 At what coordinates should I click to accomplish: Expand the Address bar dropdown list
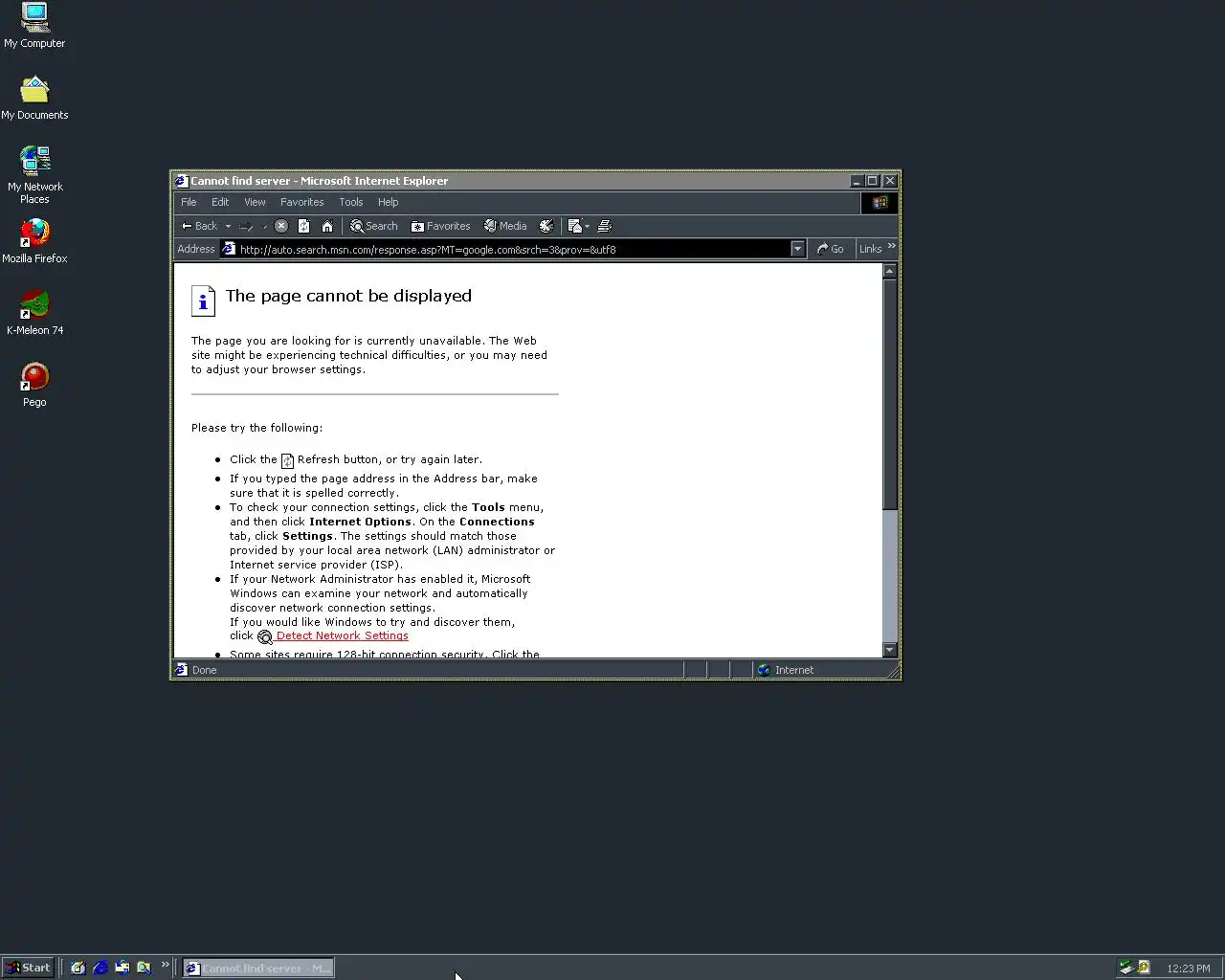tap(797, 249)
